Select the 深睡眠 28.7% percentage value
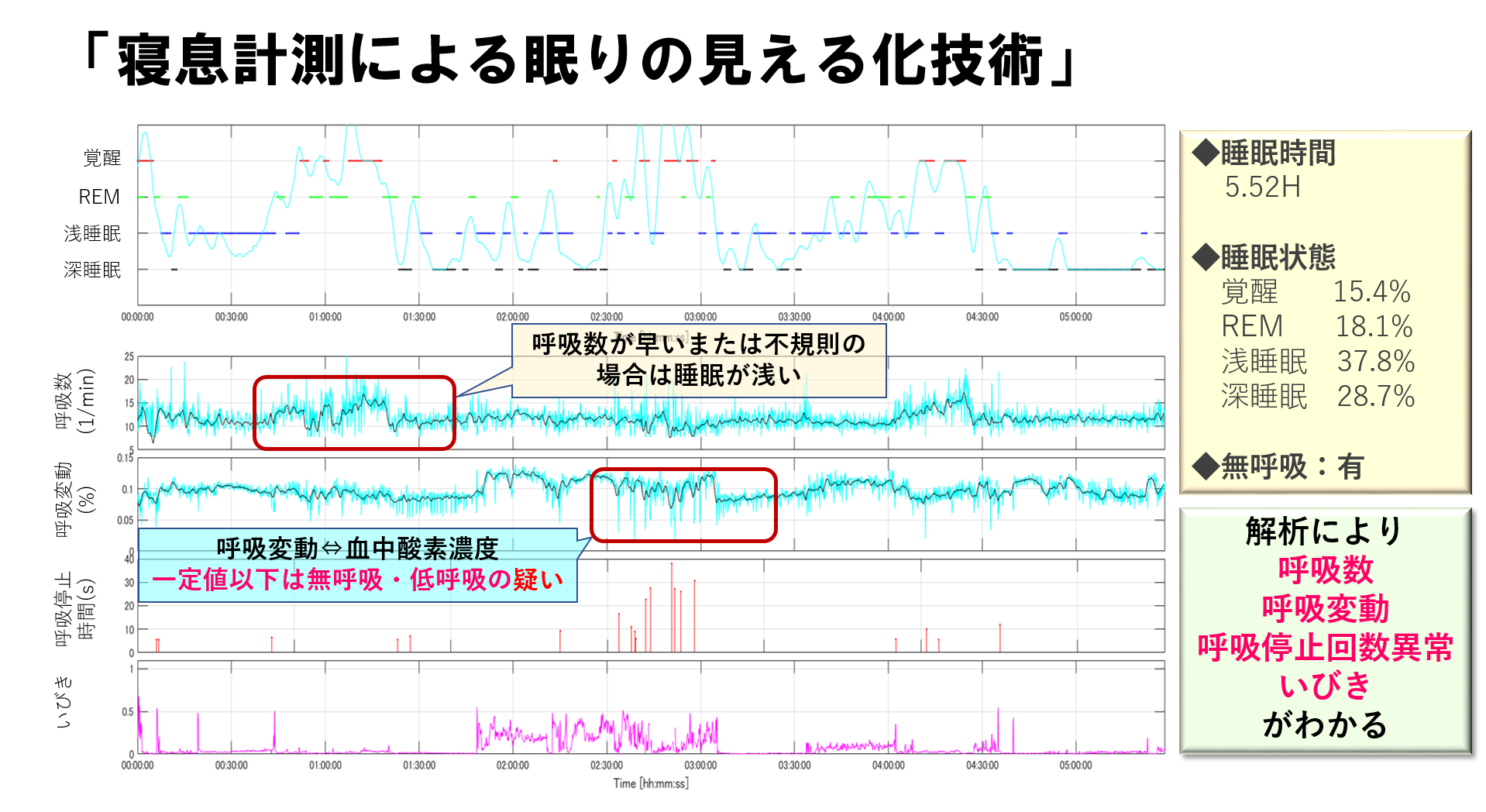Screen dimensions: 1486x812 click(1375, 397)
